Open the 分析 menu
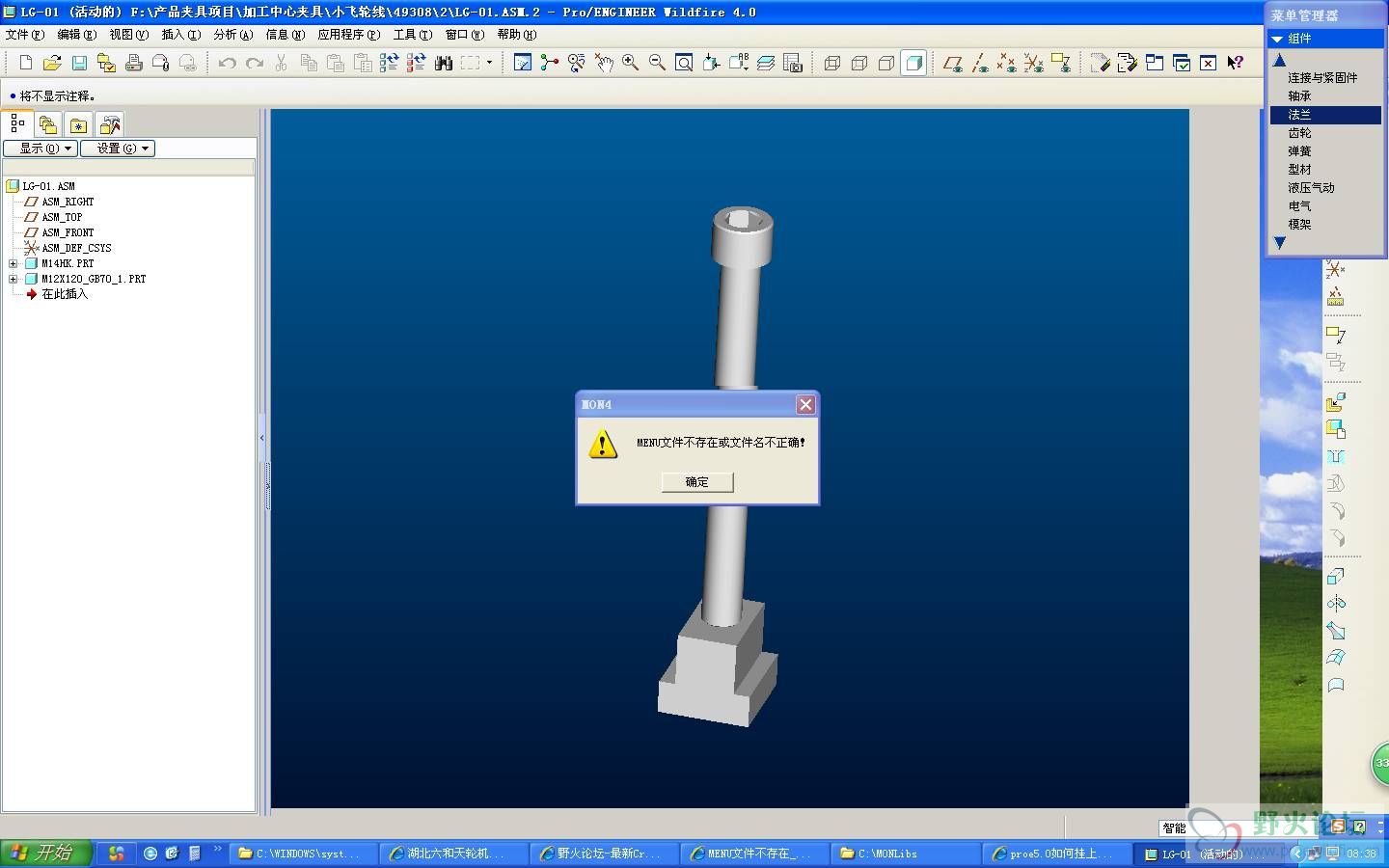The width and height of the screenshot is (1389, 868). pyautogui.click(x=233, y=35)
